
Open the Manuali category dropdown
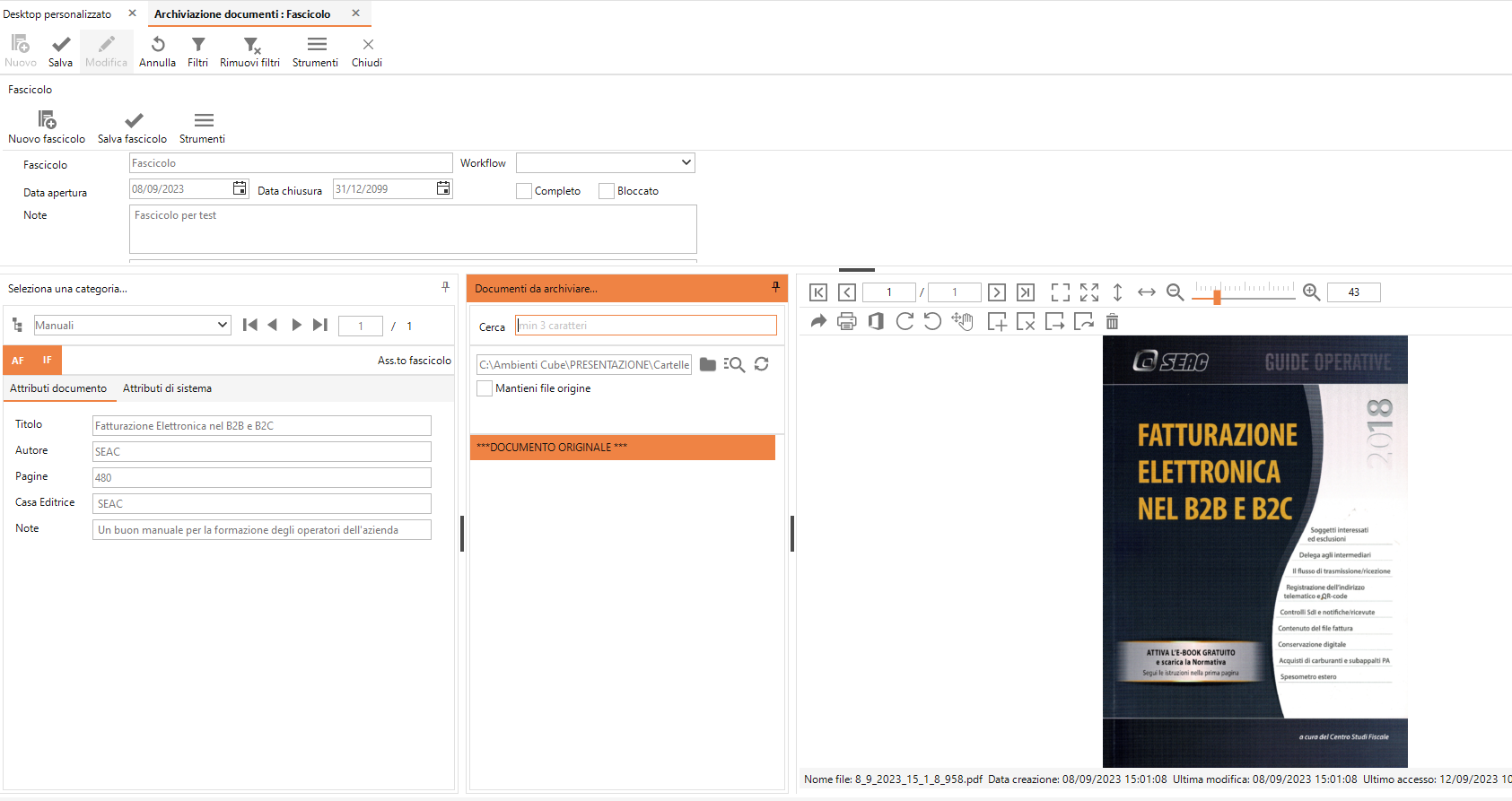[223, 325]
